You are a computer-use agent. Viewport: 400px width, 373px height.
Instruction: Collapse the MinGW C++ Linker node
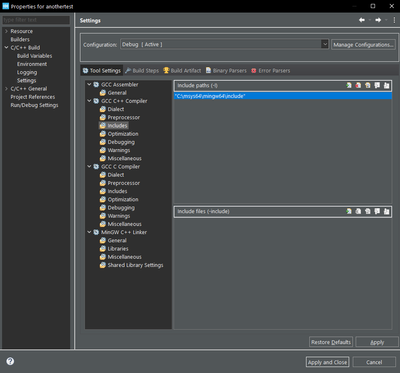pyautogui.click(x=89, y=232)
